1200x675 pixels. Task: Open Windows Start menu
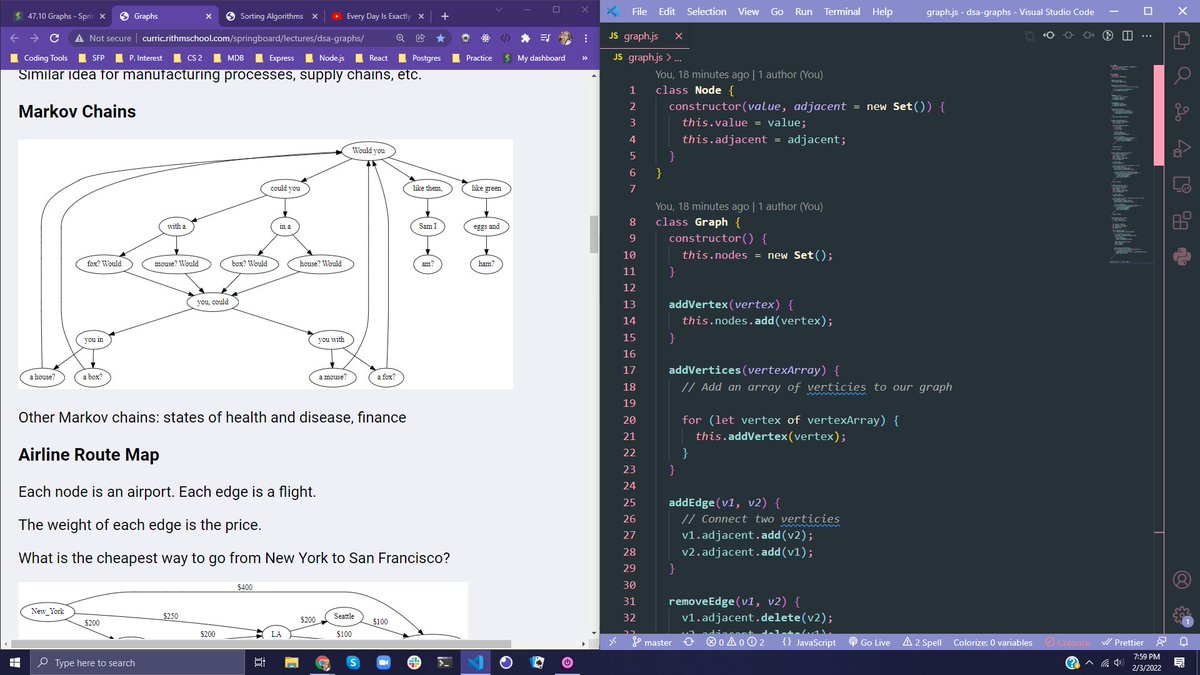[x=14, y=663]
